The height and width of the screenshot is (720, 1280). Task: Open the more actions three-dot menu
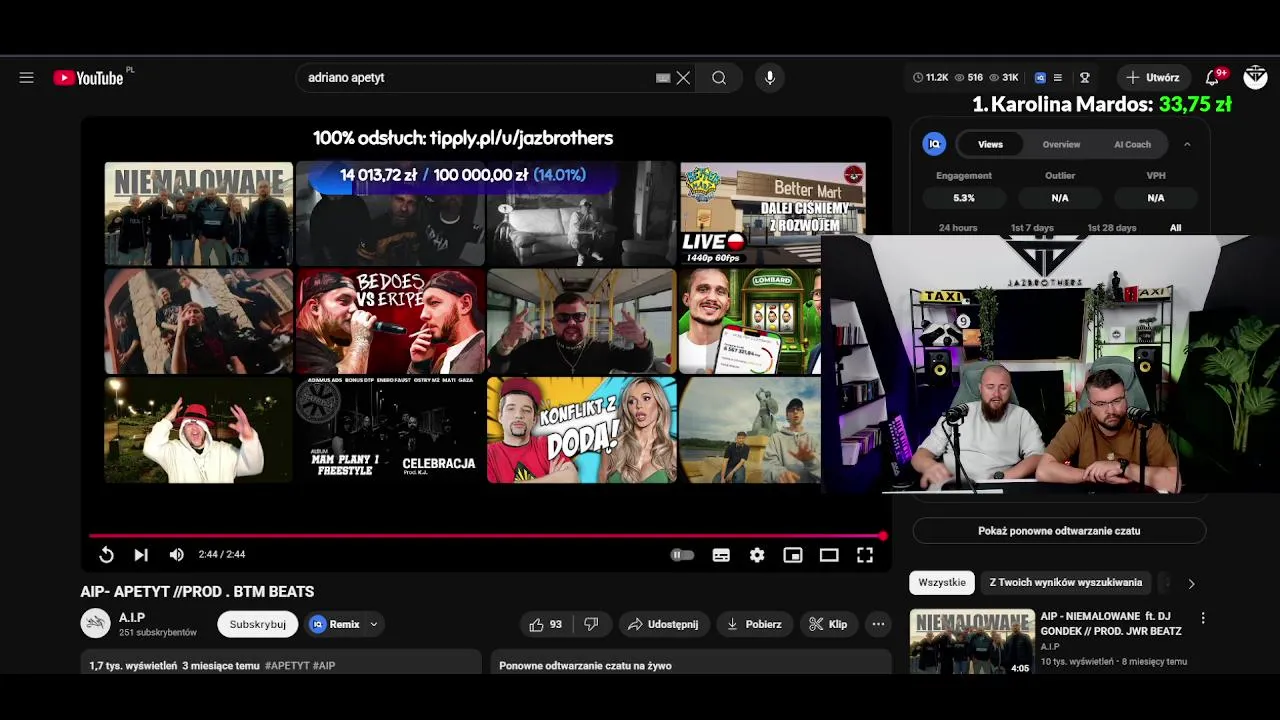pos(878,624)
